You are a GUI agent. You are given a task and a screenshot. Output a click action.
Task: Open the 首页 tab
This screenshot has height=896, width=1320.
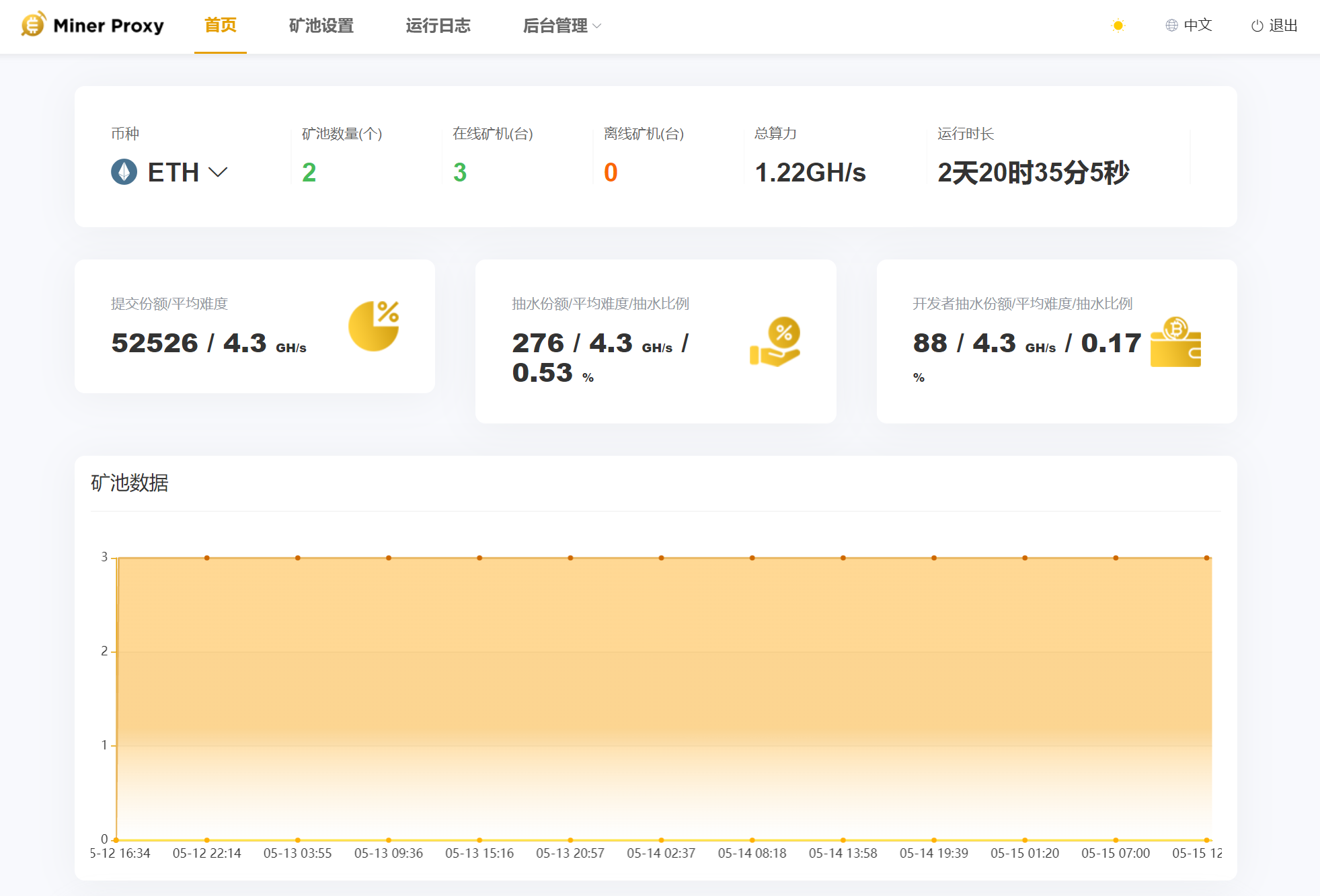tap(221, 26)
